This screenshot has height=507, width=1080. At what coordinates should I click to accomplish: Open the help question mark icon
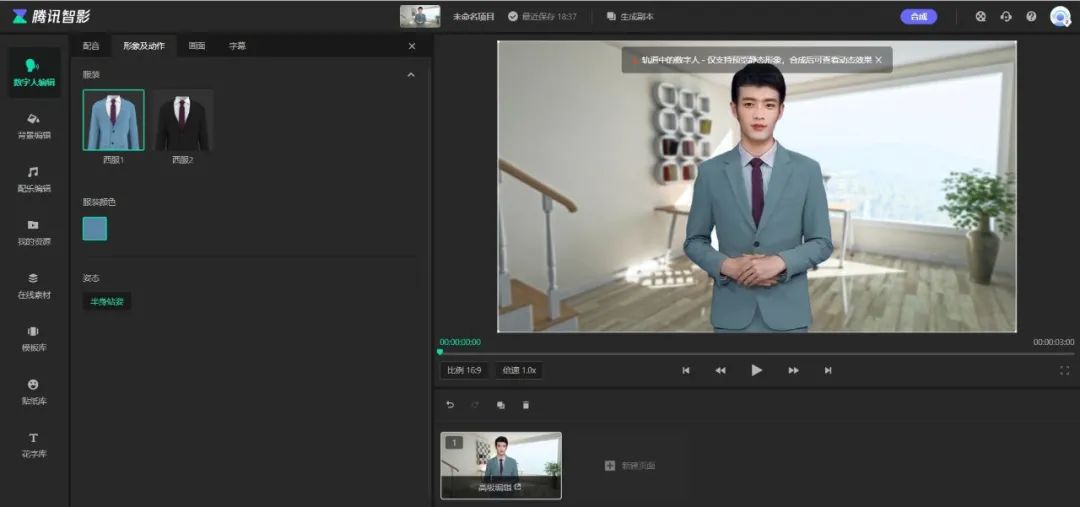(1031, 17)
